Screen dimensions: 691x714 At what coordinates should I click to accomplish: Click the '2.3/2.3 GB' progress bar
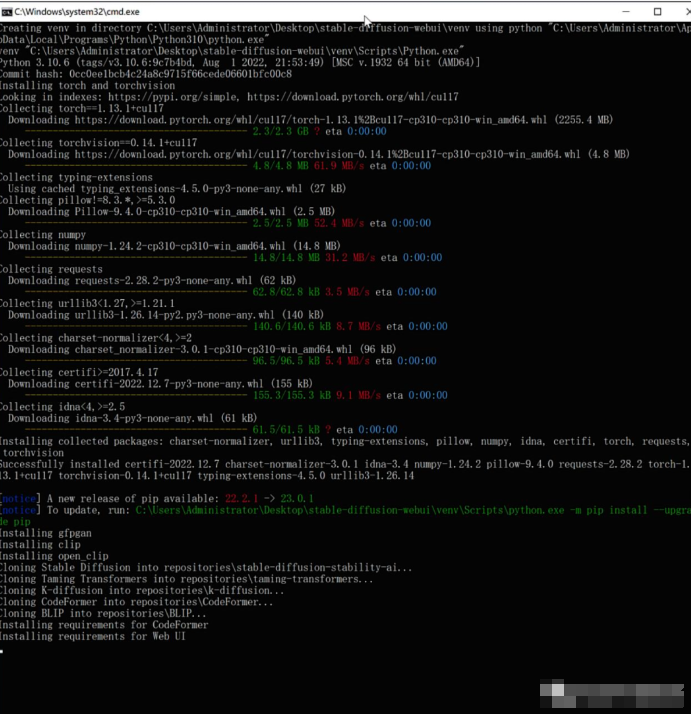point(136,131)
